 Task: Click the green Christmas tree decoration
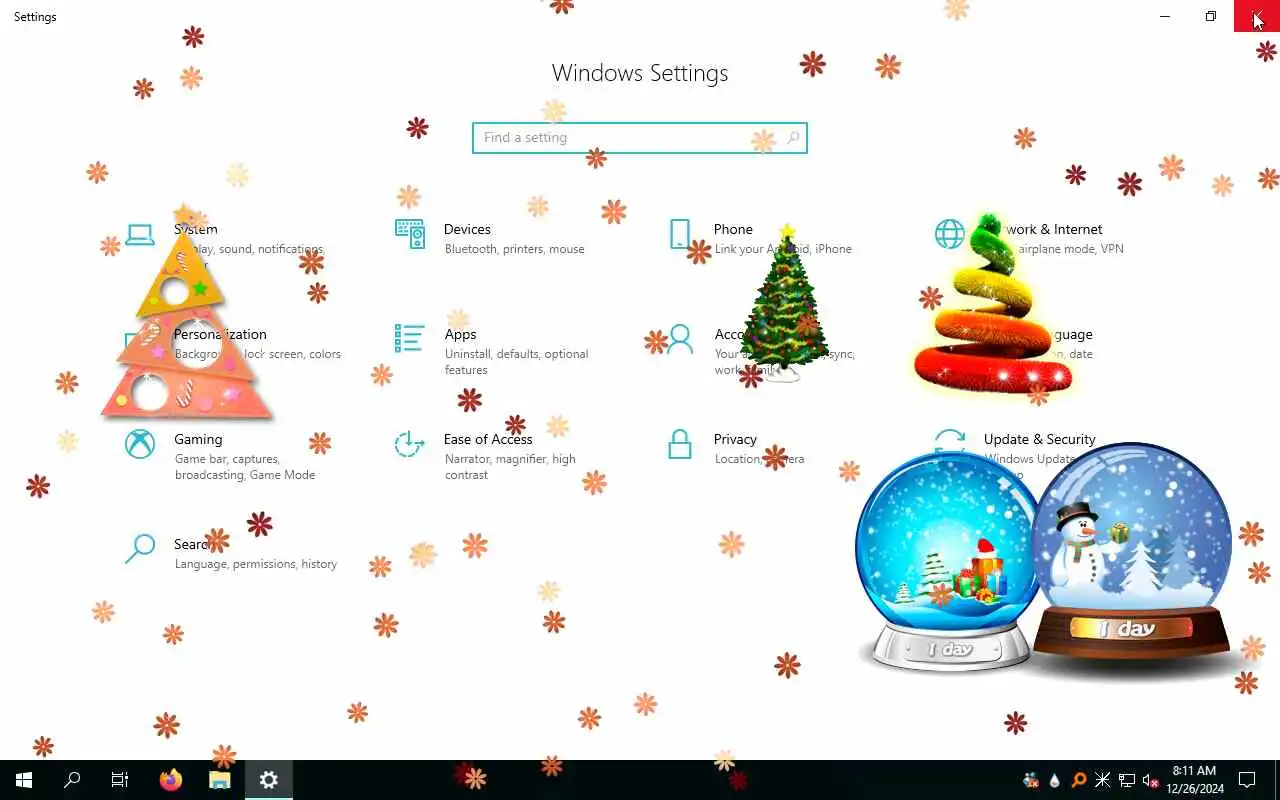point(786,302)
